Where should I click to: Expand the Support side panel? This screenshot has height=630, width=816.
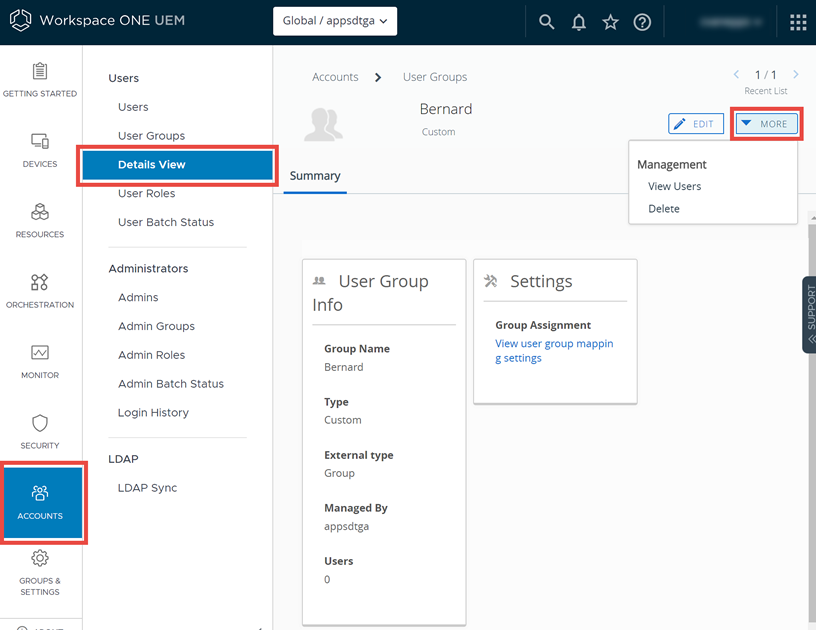[810, 314]
